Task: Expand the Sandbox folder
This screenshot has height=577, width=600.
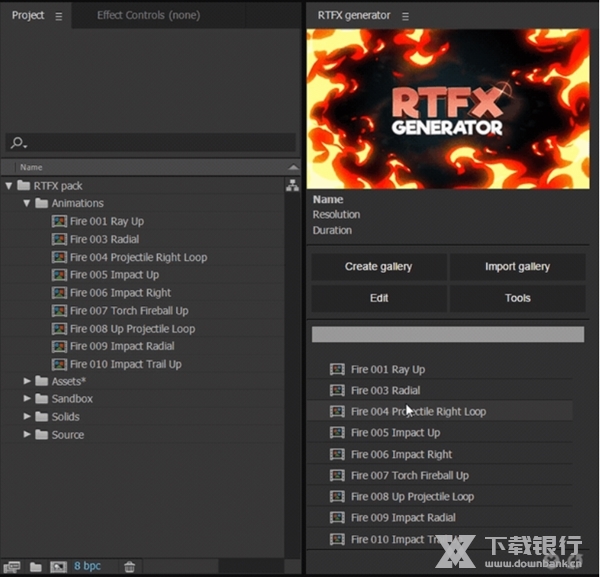Action: point(26,398)
